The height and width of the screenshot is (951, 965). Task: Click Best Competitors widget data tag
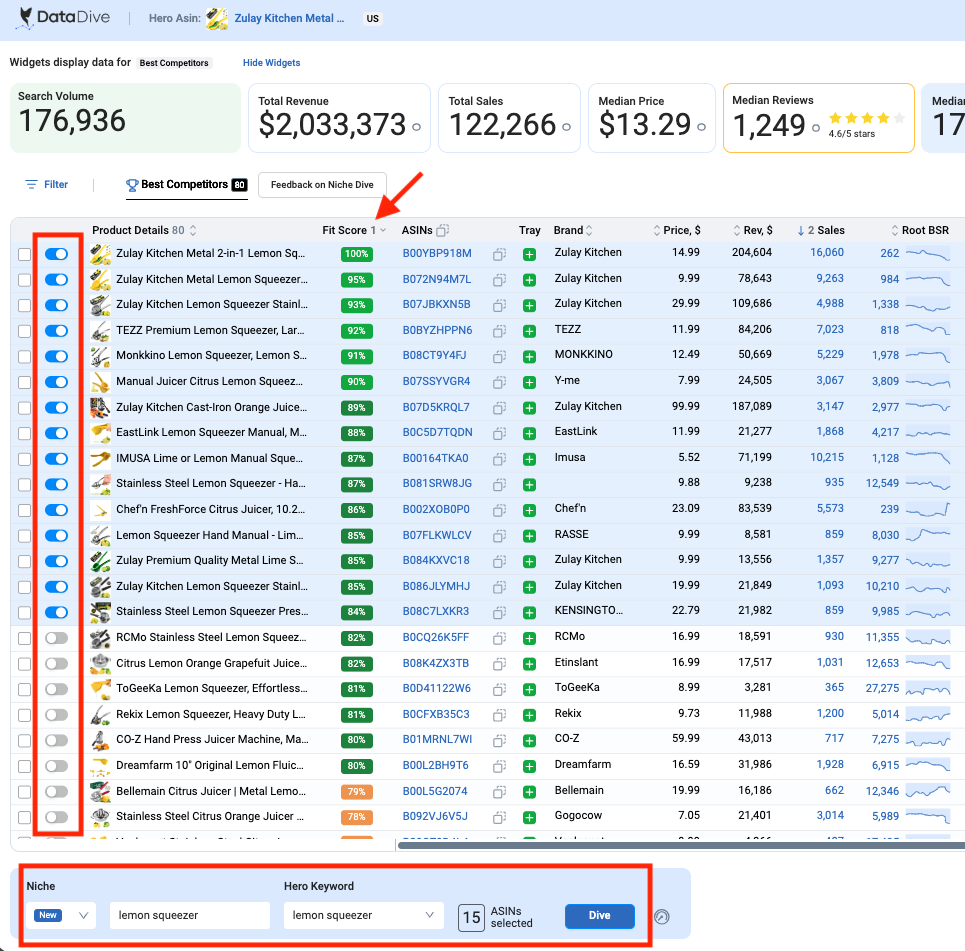pos(174,63)
